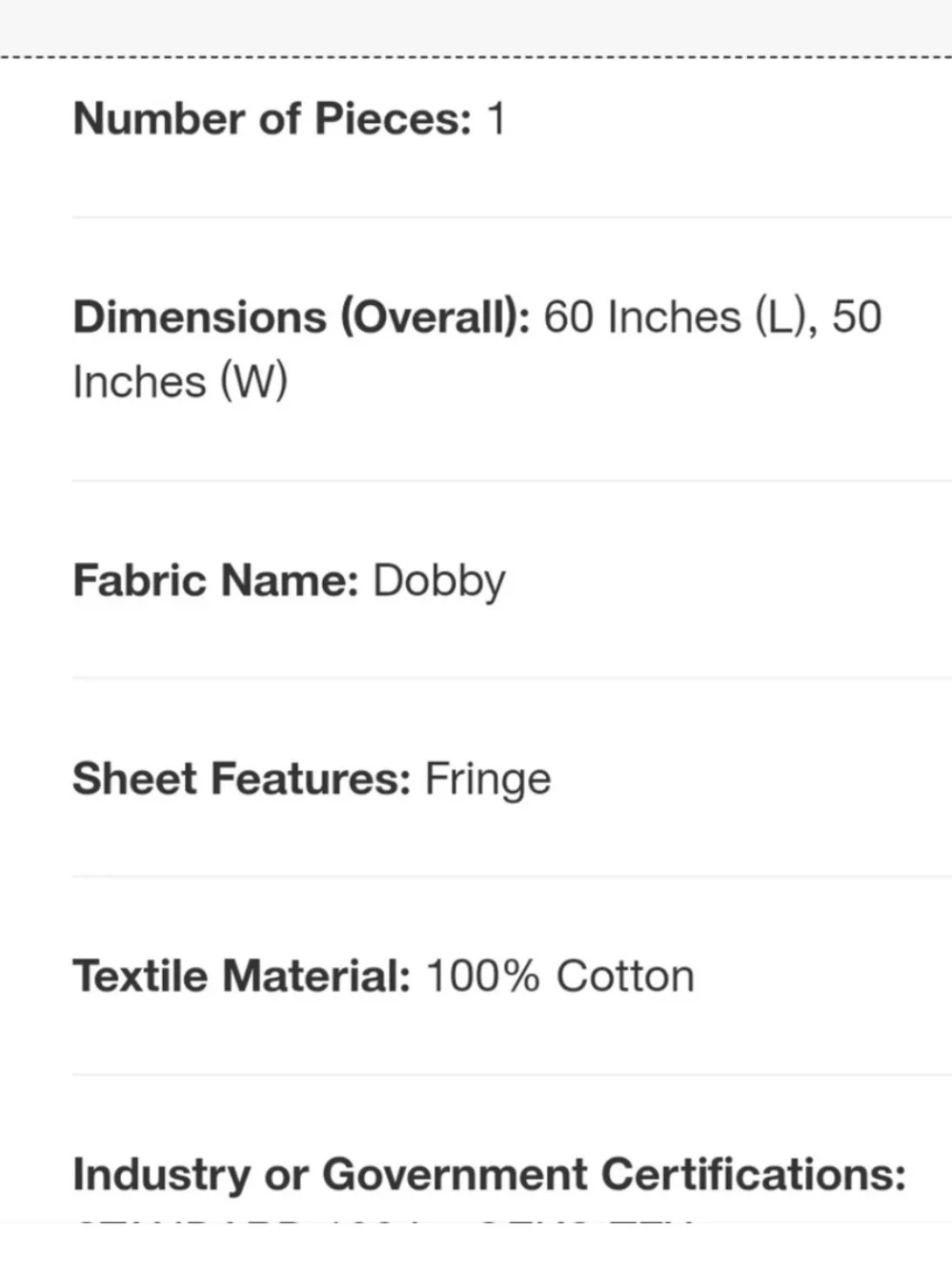Image resolution: width=952 pixels, height=1270 pixels.
Task: Click the divider below Textile Material
Action: point(512,1075)
